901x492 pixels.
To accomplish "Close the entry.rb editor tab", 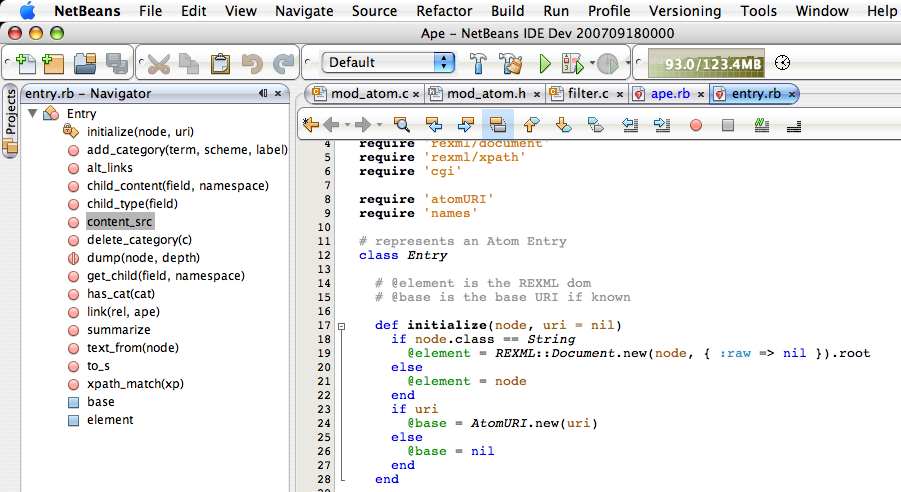I will pyautogui.click(x=792, y=94).
